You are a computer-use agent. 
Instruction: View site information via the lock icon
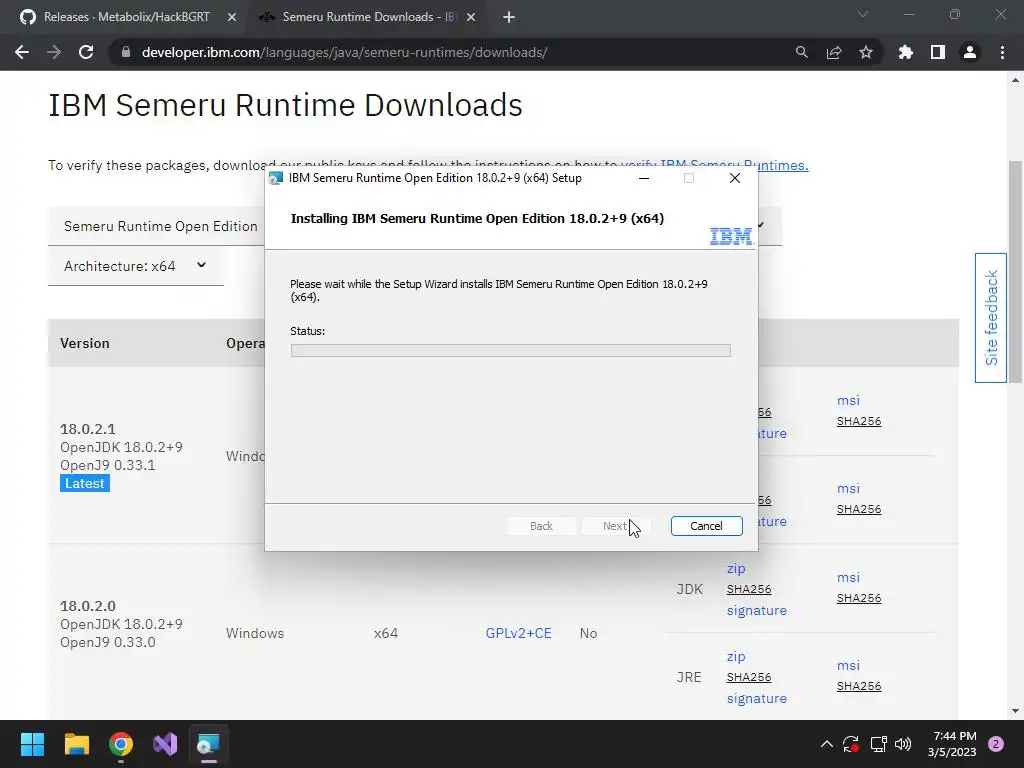[x=126, y=52]
